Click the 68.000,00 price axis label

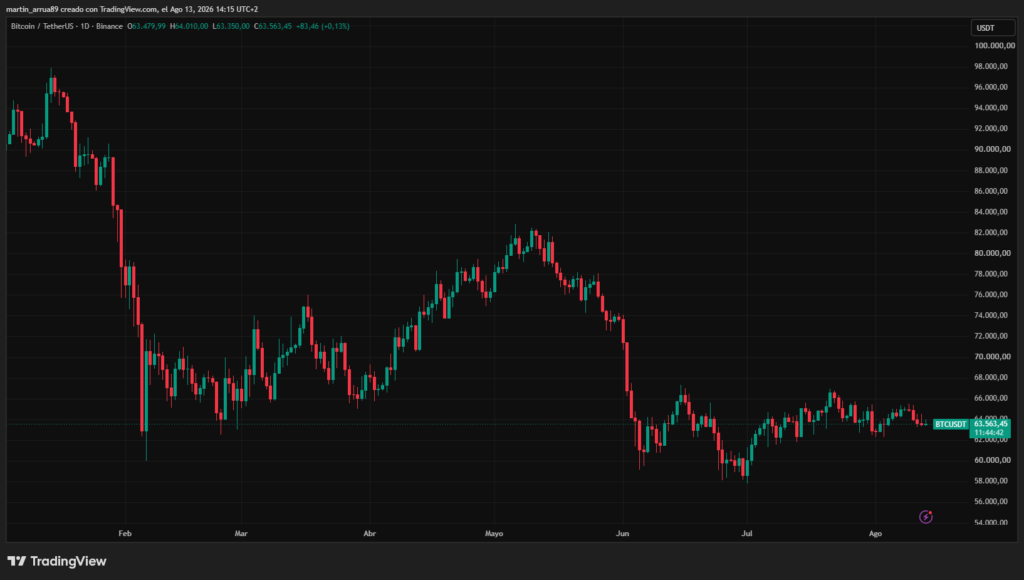[x=991, y=378]
